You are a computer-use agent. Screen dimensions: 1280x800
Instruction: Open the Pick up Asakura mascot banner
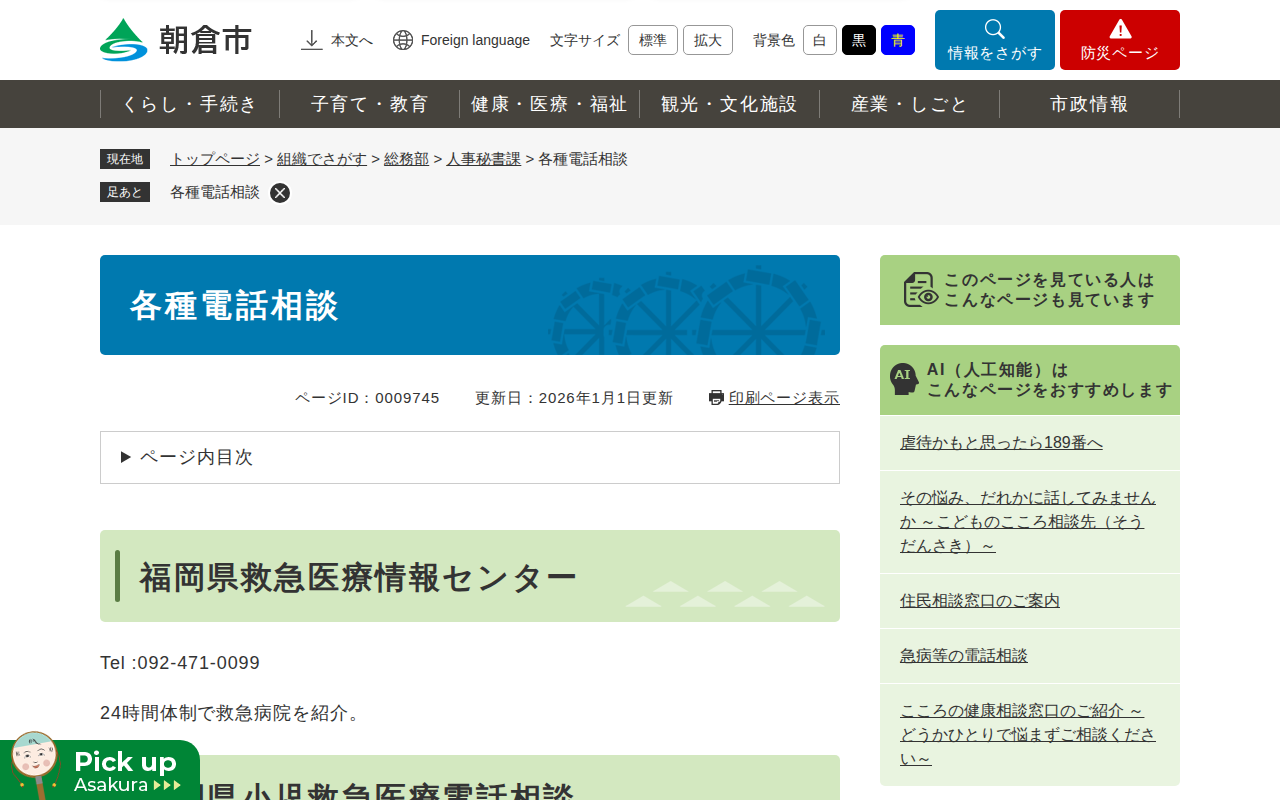click(x=100, y=770)
